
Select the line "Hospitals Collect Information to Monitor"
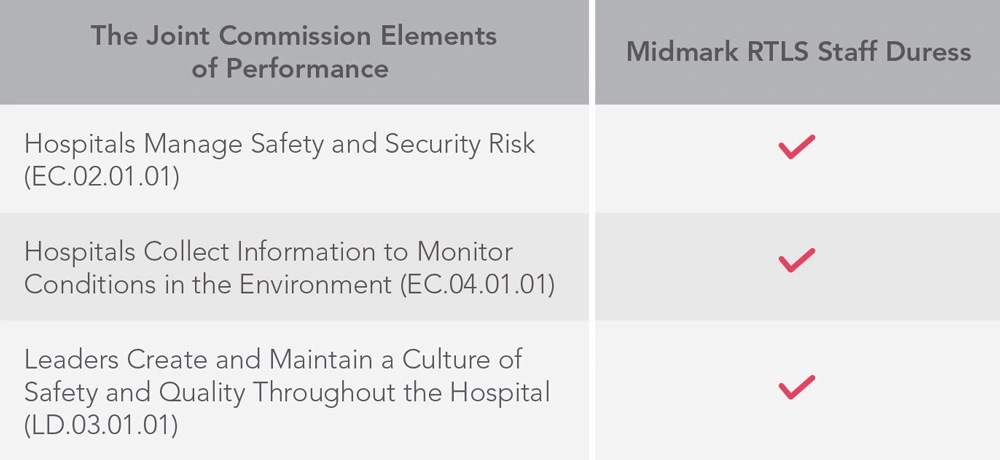(x=268, y=251)
